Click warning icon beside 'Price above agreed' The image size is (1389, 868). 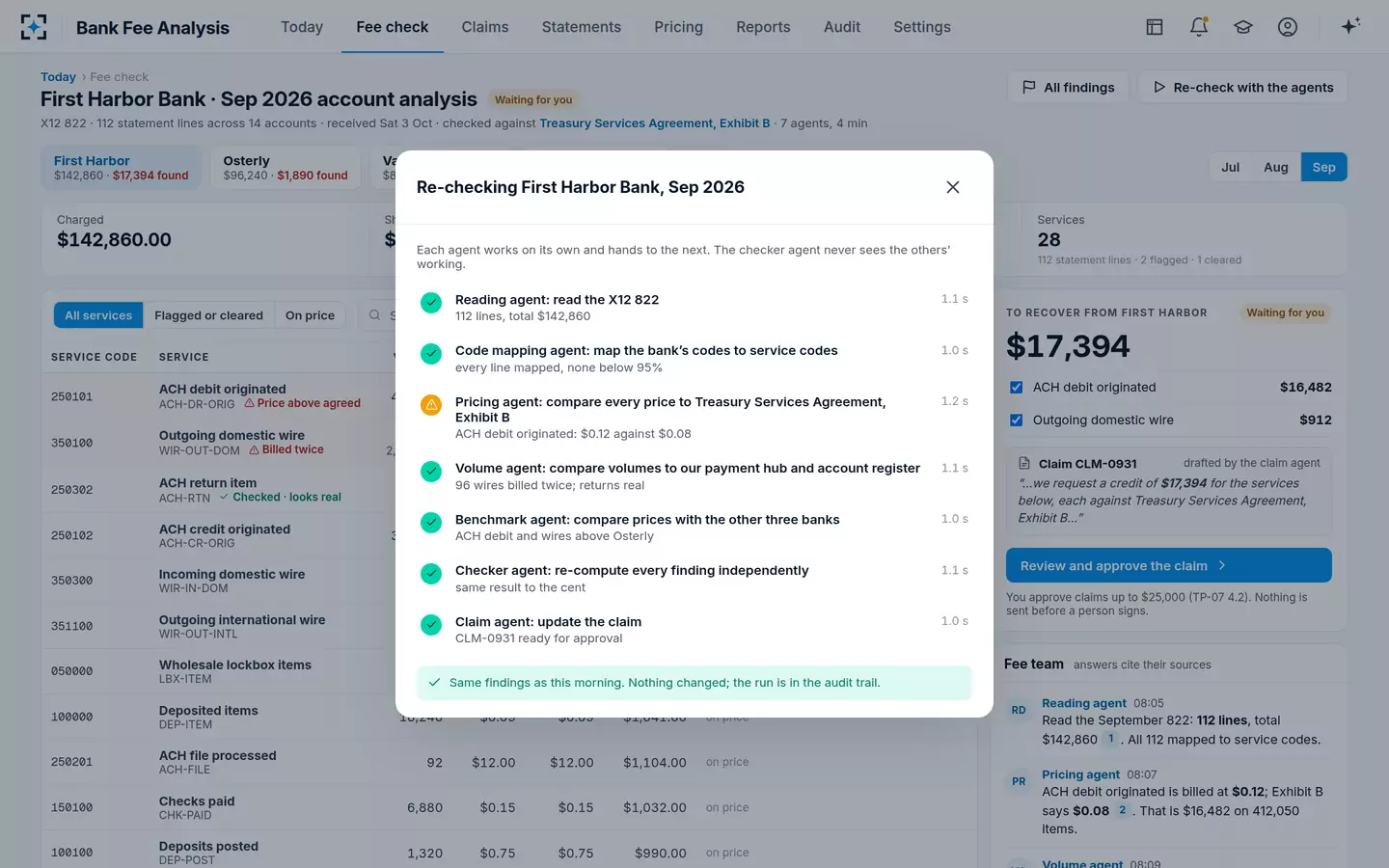click(x=249, y=403)
